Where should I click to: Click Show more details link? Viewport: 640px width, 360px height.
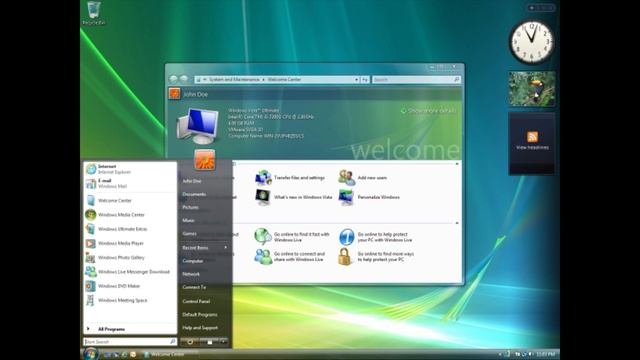[x=429, y=111]
